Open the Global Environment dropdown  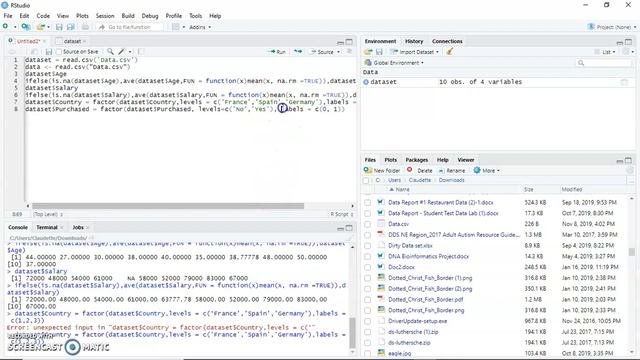(394, 63)
